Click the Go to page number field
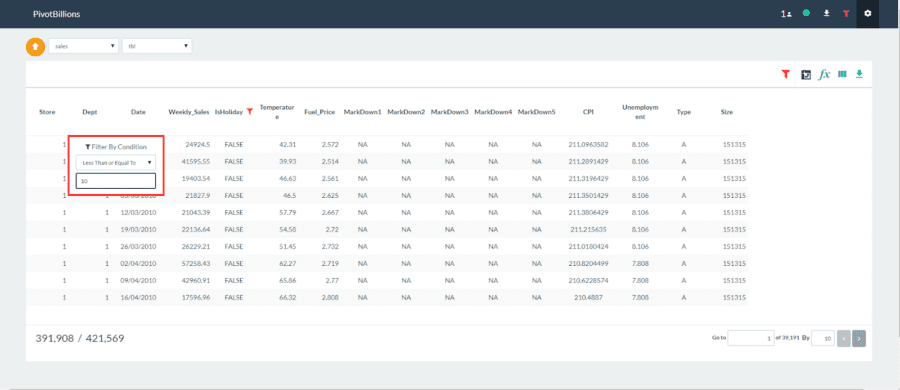The height and width of the screenshot is (390, 900). coord(751,338)
